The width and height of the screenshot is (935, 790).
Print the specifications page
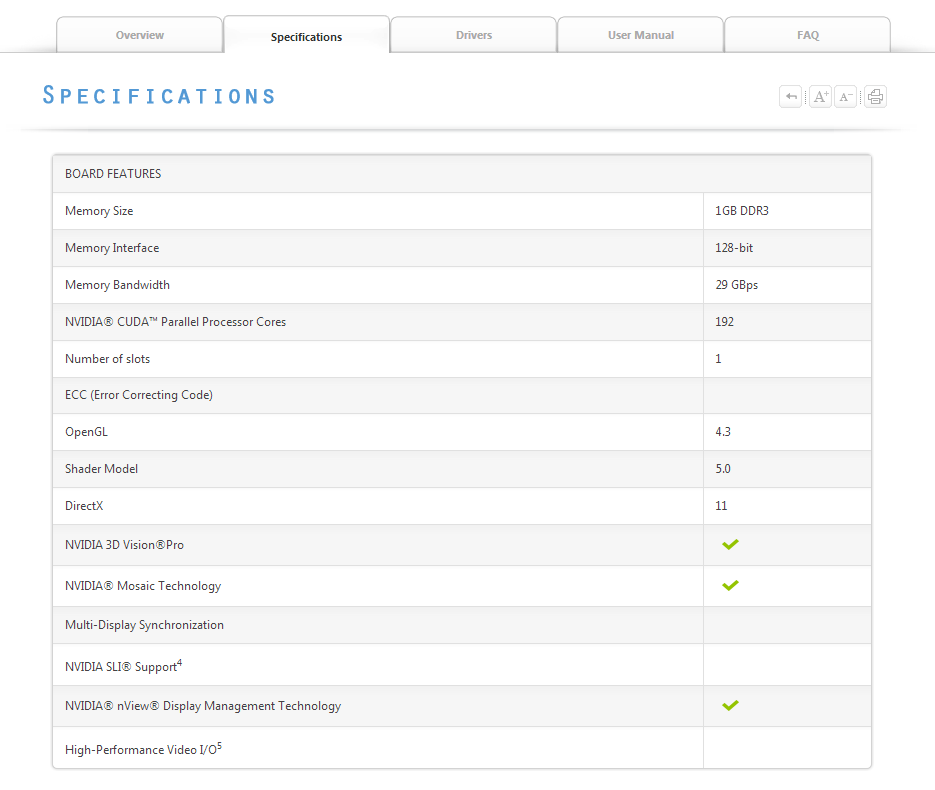coord(876,97)
